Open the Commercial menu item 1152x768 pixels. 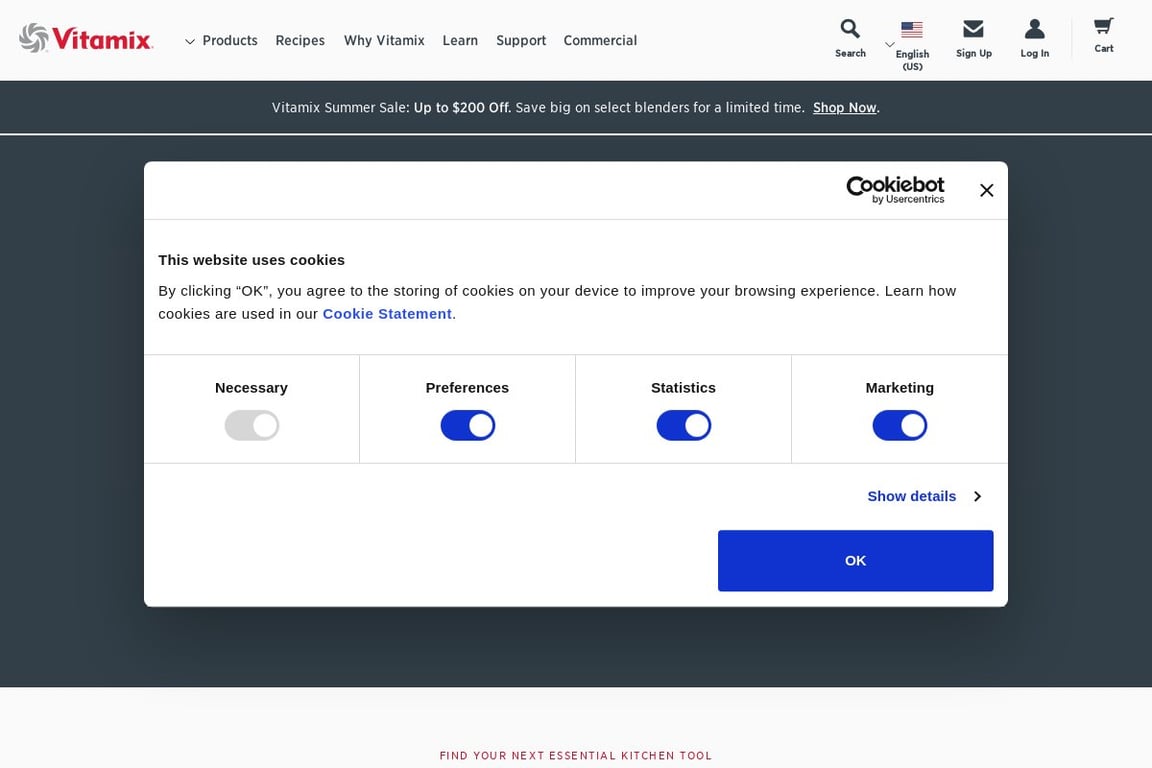point(600,40)
